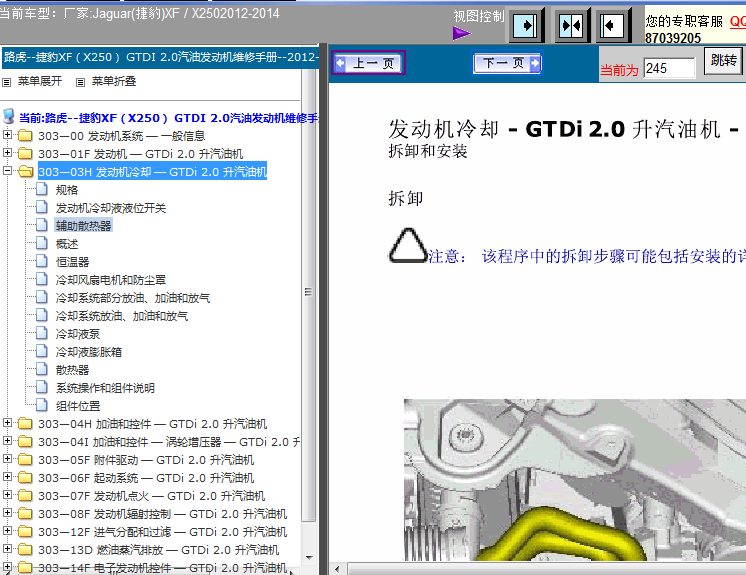This screenshot has height=575, width=746.
Task: Click the computer icon beside 当前:路虎--捷豹XF
Action: [x=9, y=116]
